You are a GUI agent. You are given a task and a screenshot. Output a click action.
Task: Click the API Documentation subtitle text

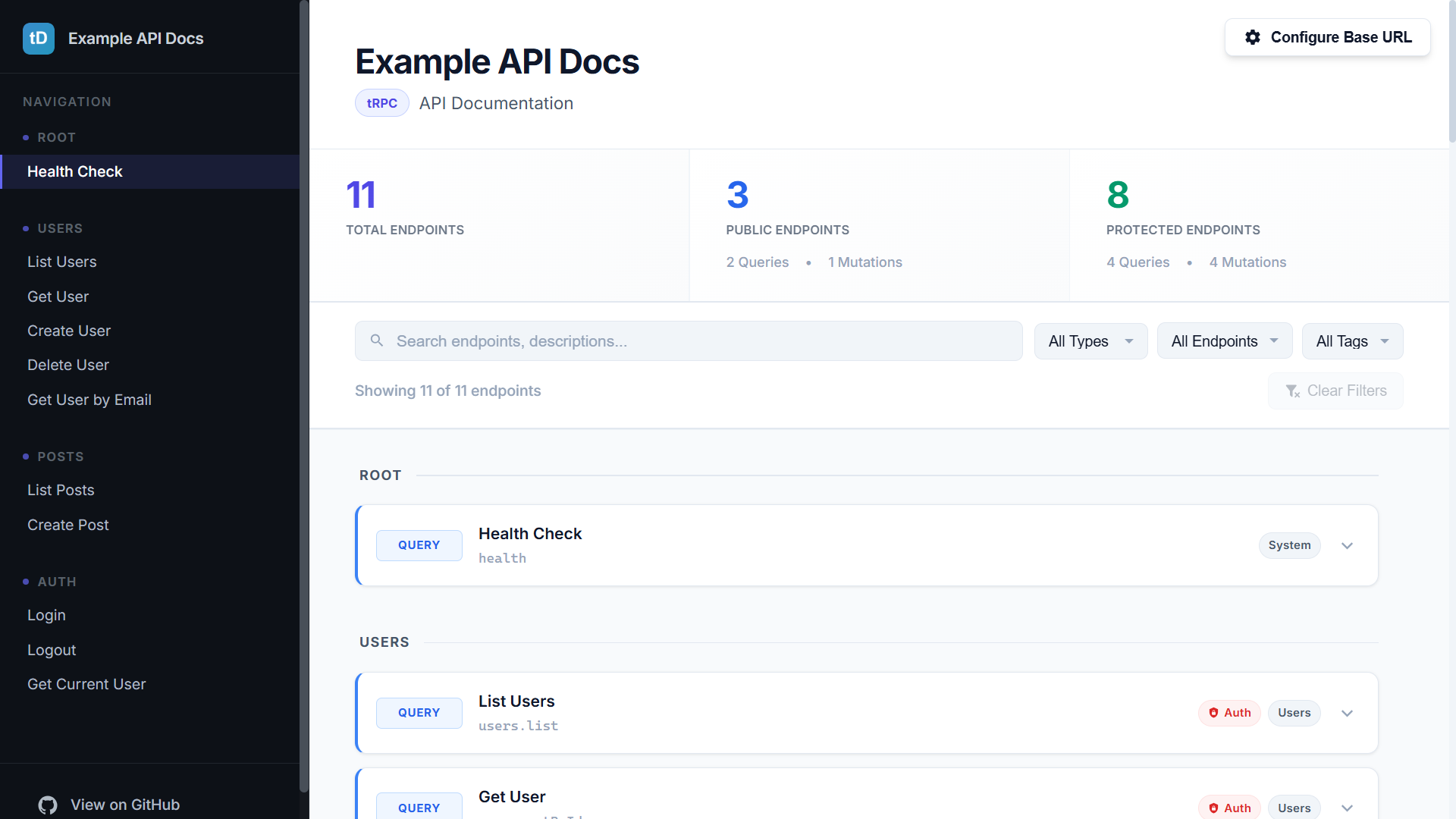[x=496, y=103]
